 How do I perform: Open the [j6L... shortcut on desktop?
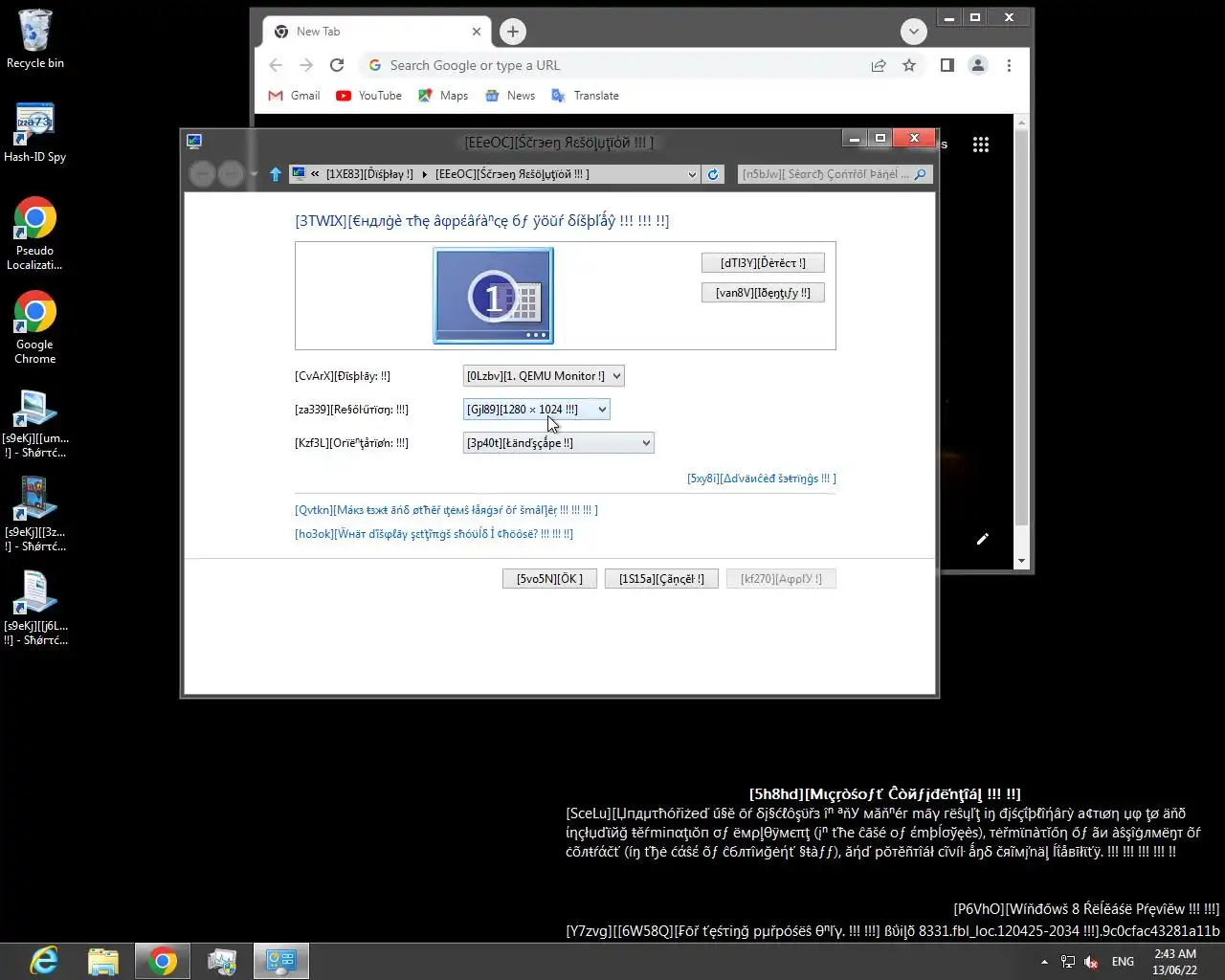34,609
